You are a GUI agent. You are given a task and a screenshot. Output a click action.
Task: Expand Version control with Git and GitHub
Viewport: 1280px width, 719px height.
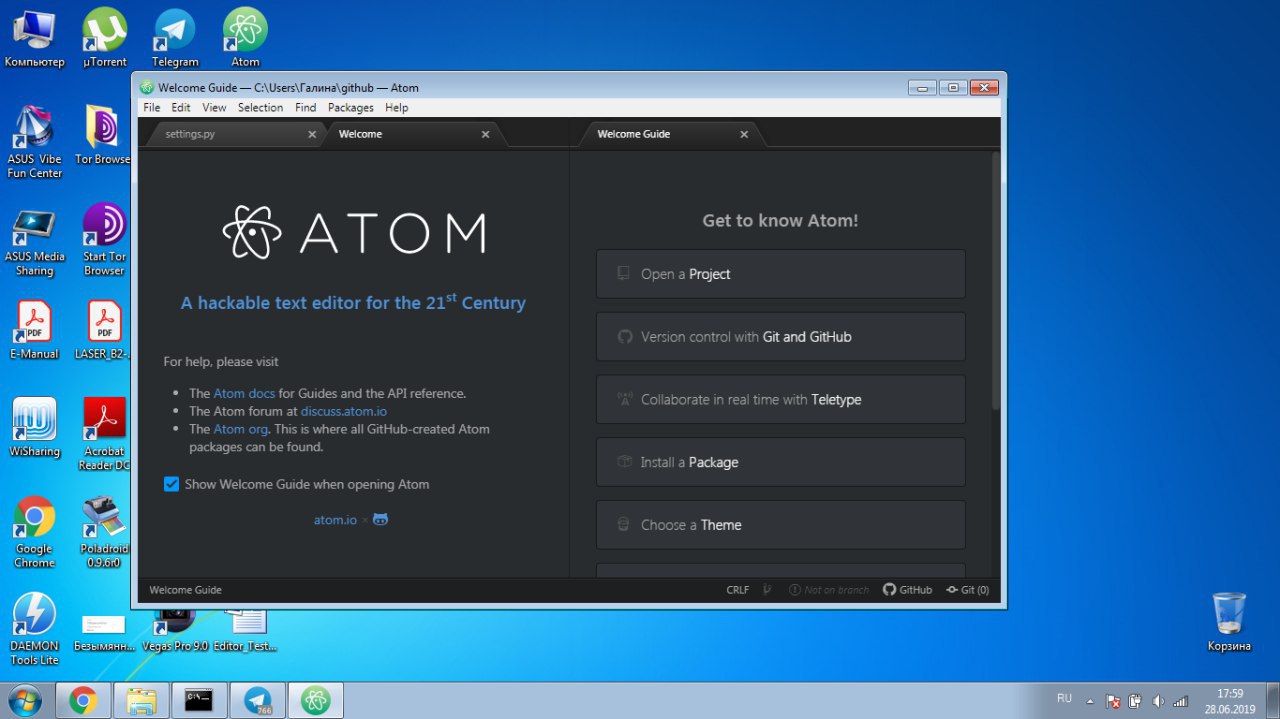coord(780,337)
